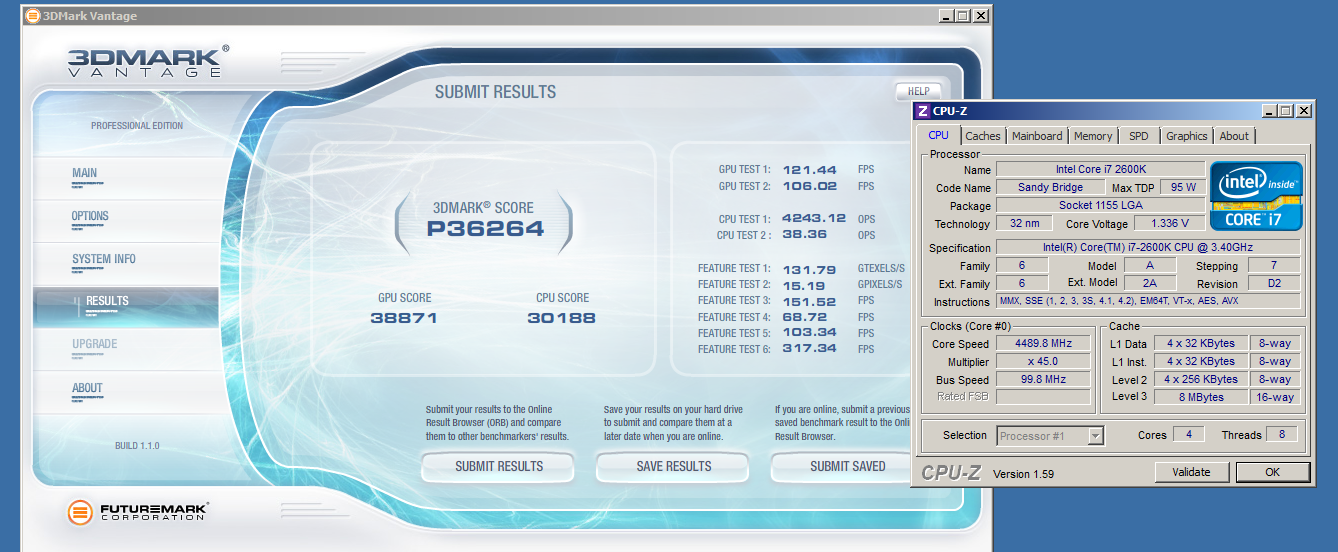1338x552 pixels.
Task: Click the Level 2 cache value 4 x 256 KBytes
Action: [x=1200, y=379]
